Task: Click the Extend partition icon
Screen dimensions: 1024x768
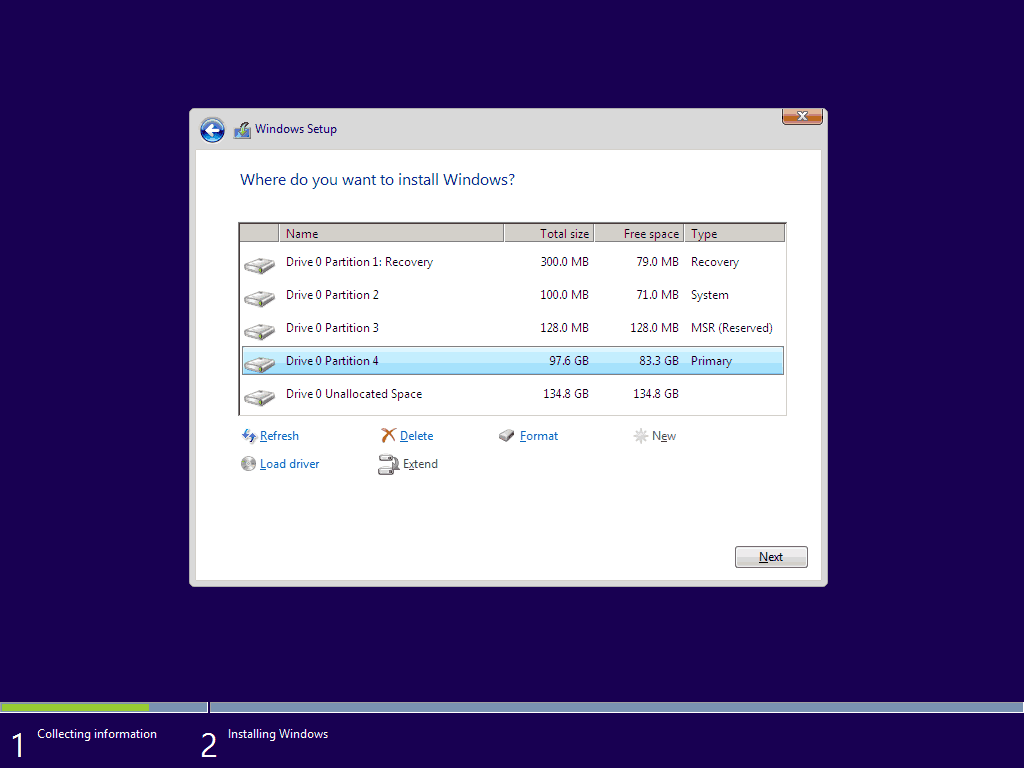Action: click(x=388, y=464)
